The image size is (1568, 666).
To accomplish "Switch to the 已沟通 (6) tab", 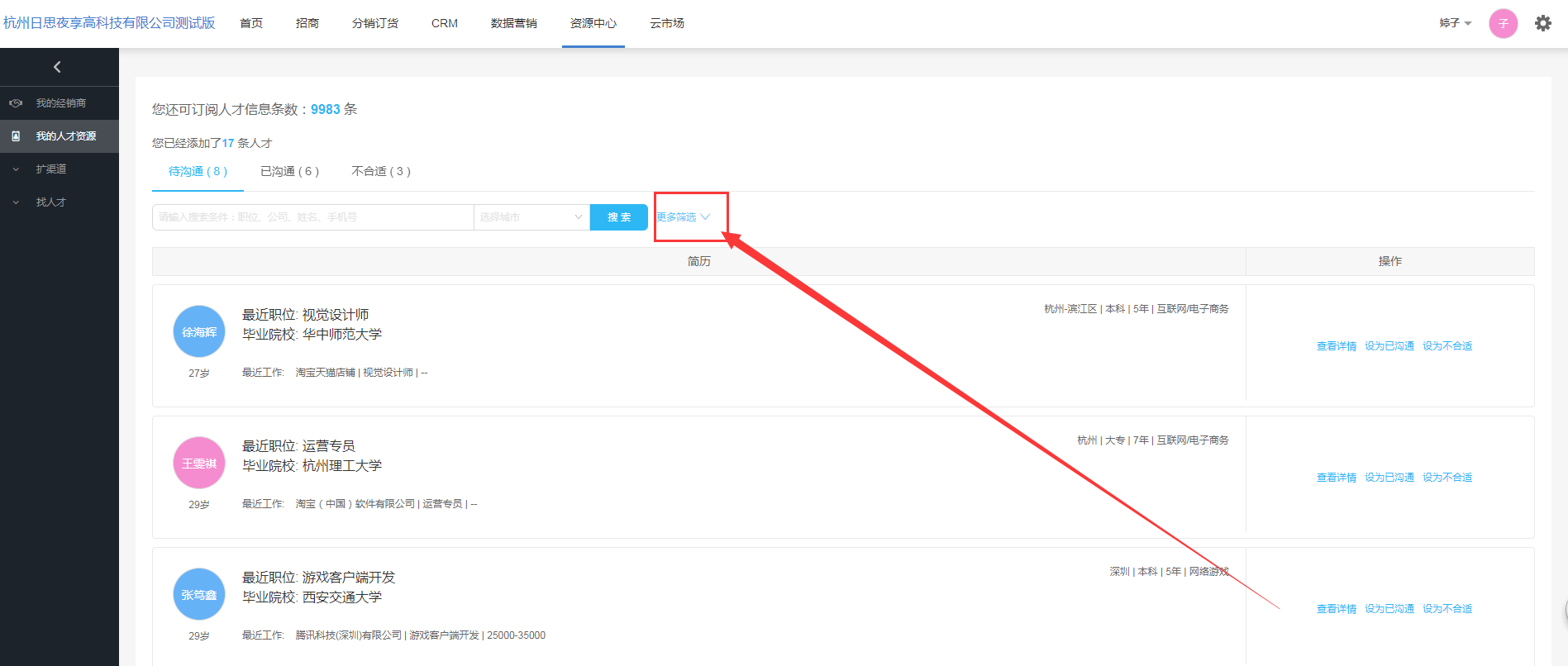I will (x=289, y=171).
